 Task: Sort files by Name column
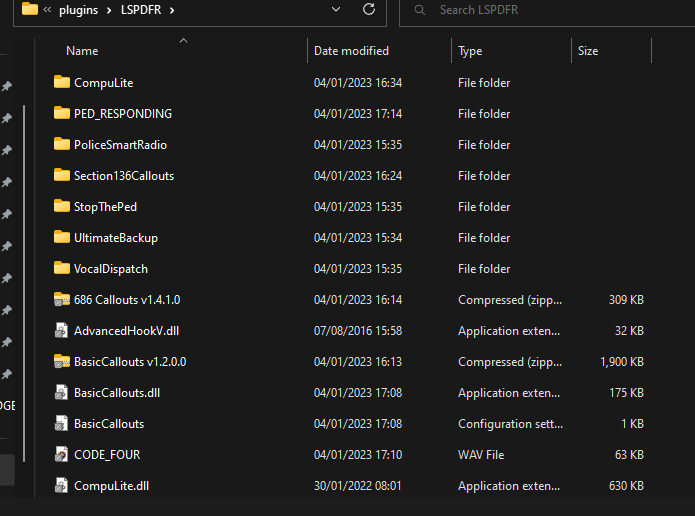coord(82,51)
